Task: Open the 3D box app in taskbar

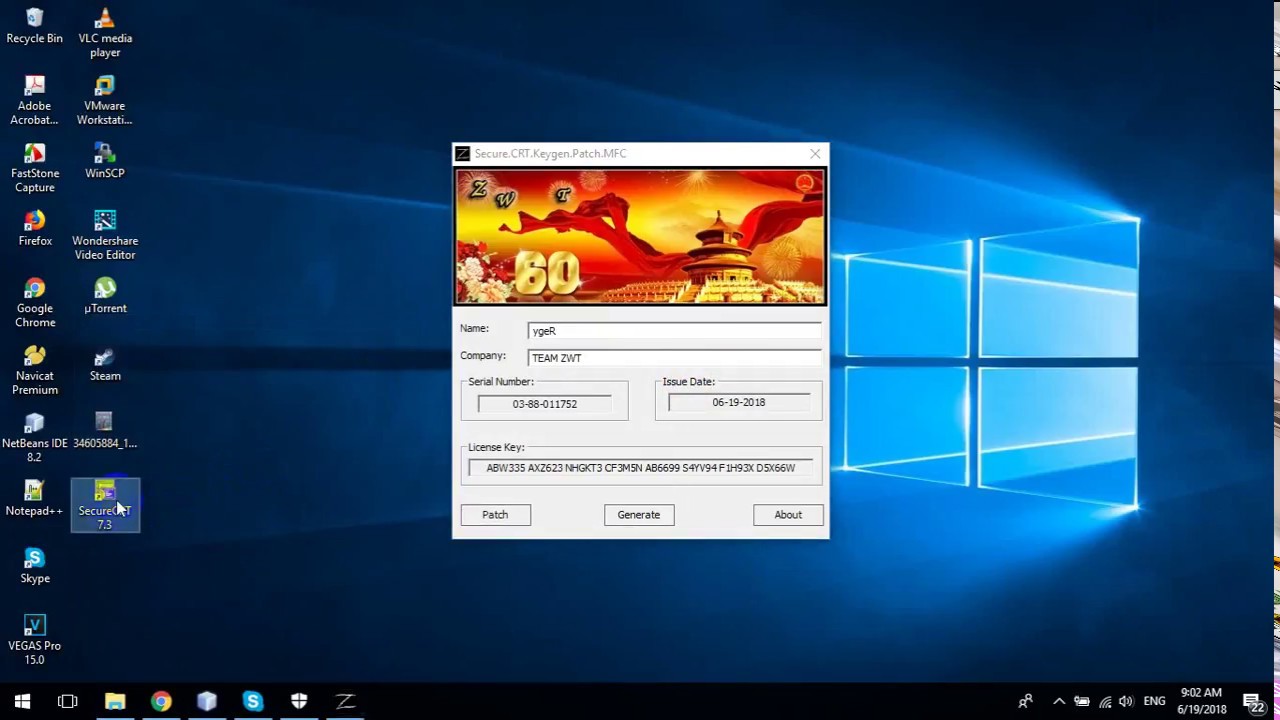Action: tap(207, 701)
